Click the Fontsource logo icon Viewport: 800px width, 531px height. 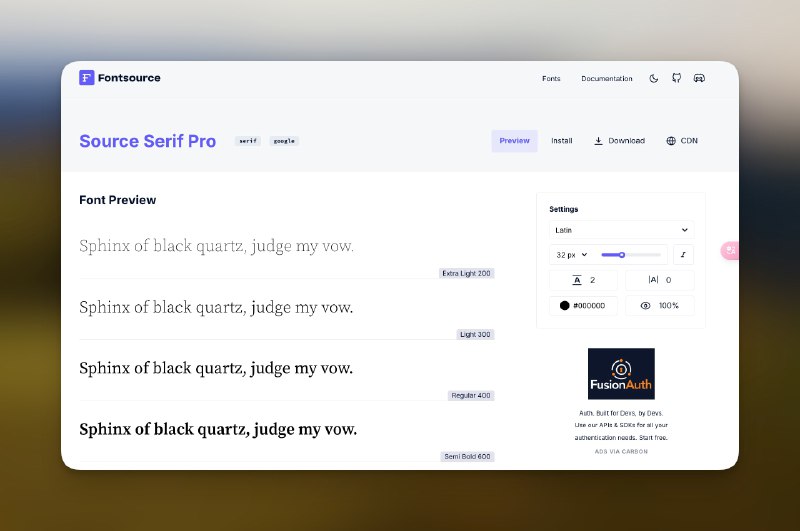pyautogui.click(x=87, y=78)
